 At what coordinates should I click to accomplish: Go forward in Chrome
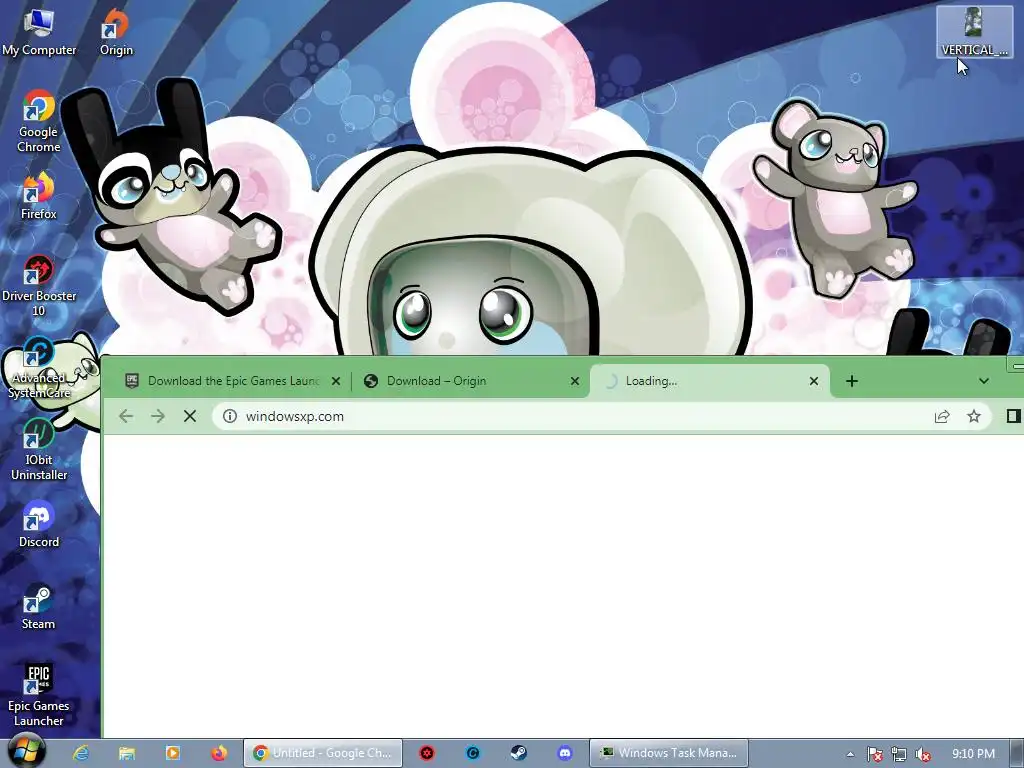[x=157, y=416]
